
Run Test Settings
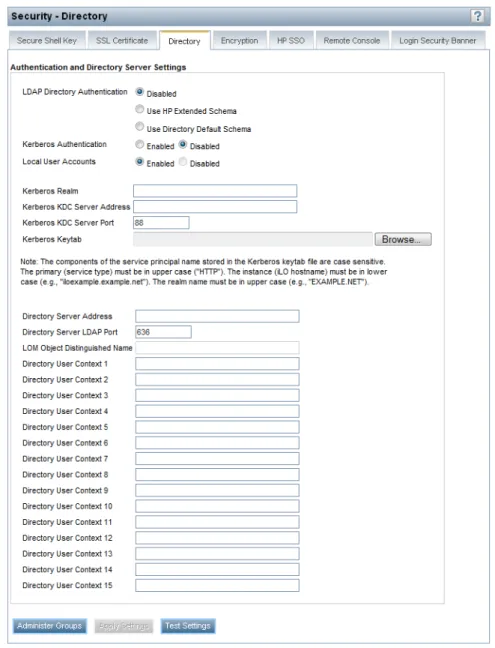[188, 626]
